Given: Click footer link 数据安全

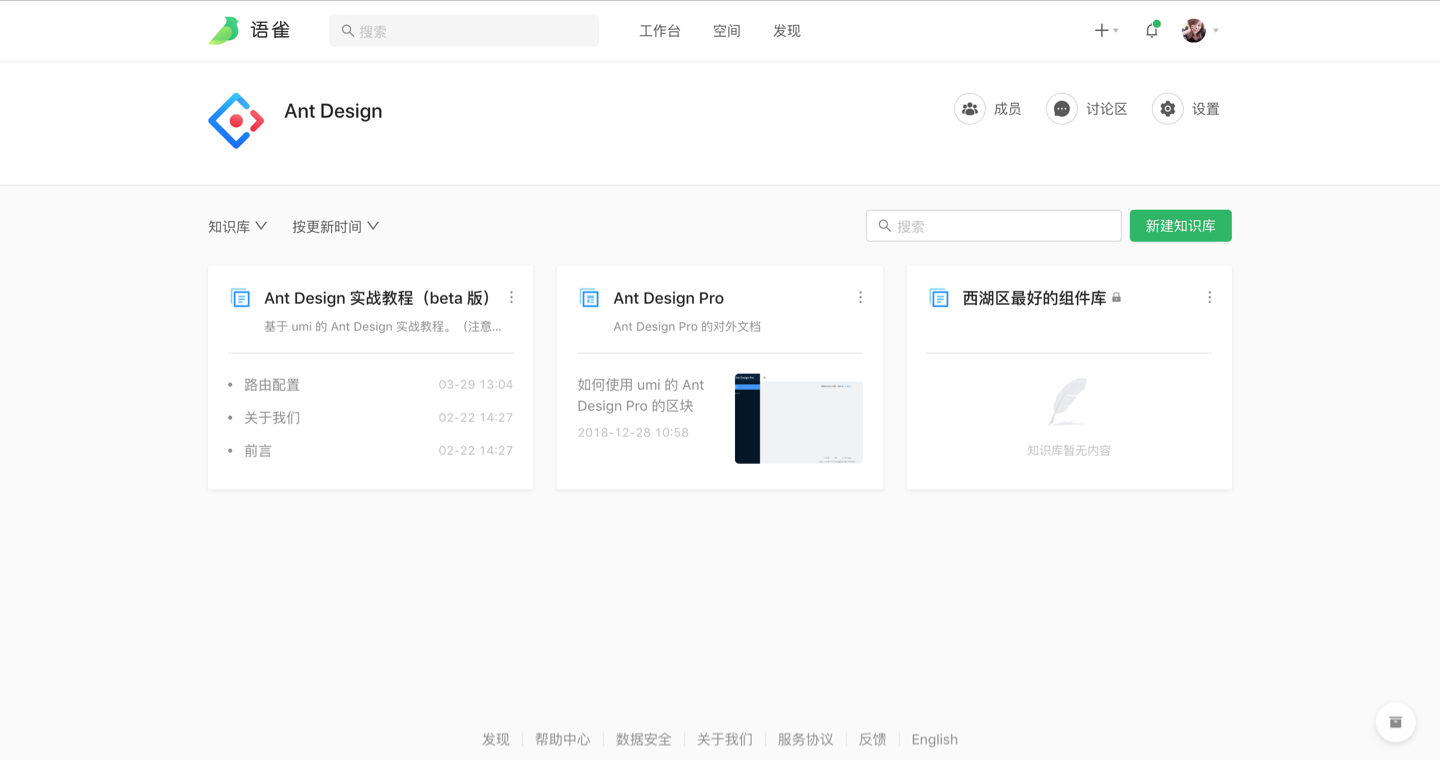Looking at the screenshot, I should (644, 740).
